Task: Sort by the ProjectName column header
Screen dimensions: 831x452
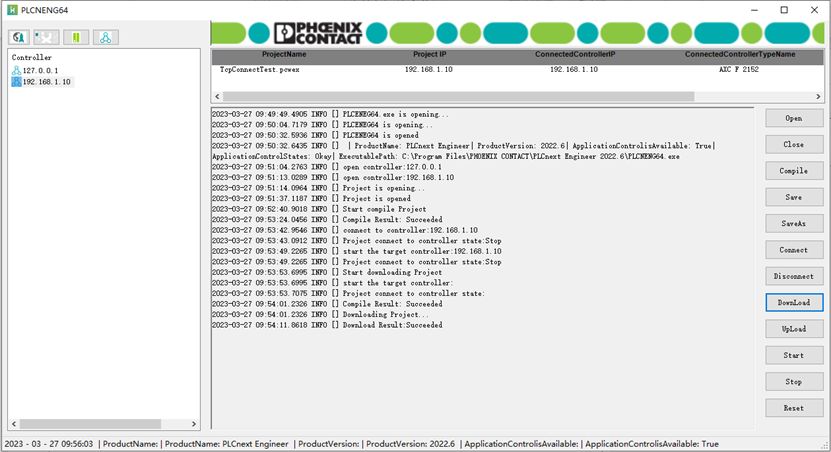Action: [x=283, y=54]
